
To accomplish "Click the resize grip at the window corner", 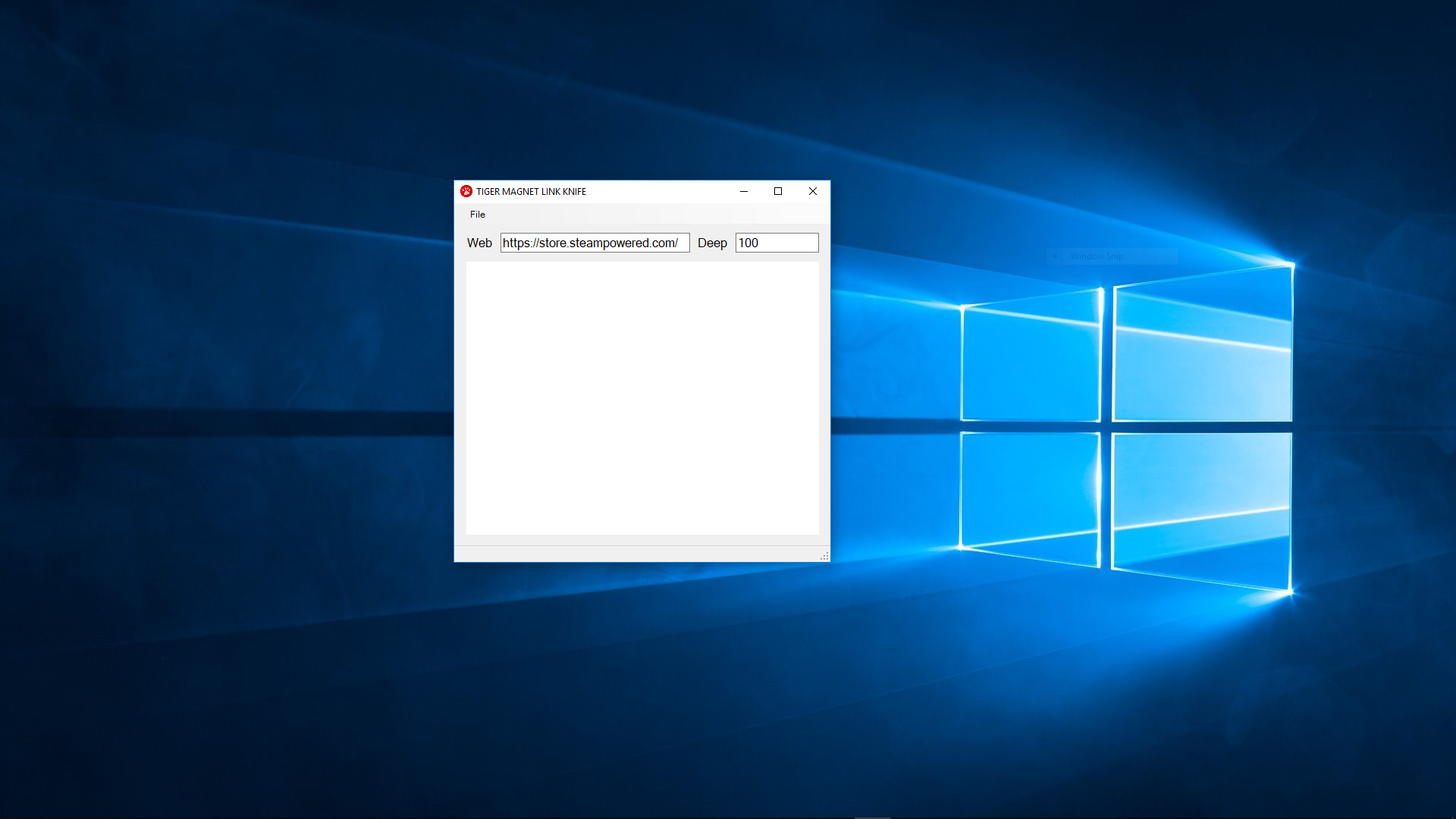I will click(x=824, y=556).
